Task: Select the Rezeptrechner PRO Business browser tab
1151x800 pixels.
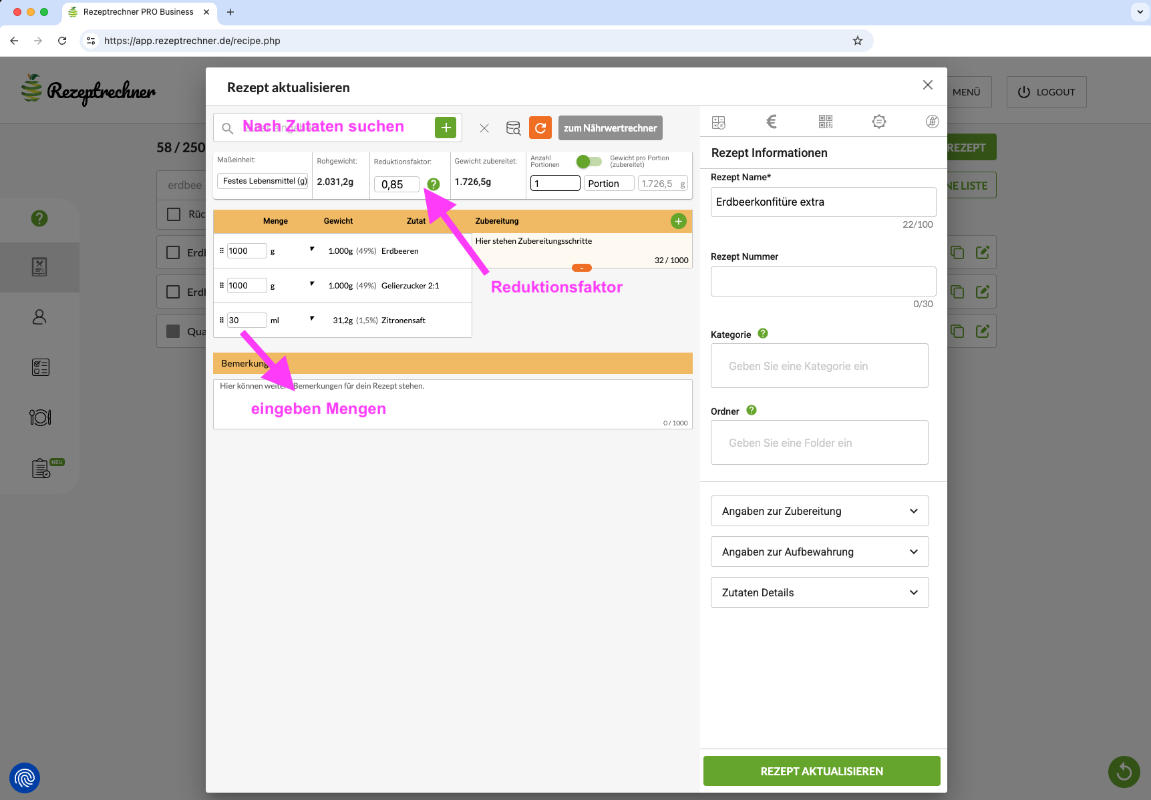Action: (x=139, y=12)
